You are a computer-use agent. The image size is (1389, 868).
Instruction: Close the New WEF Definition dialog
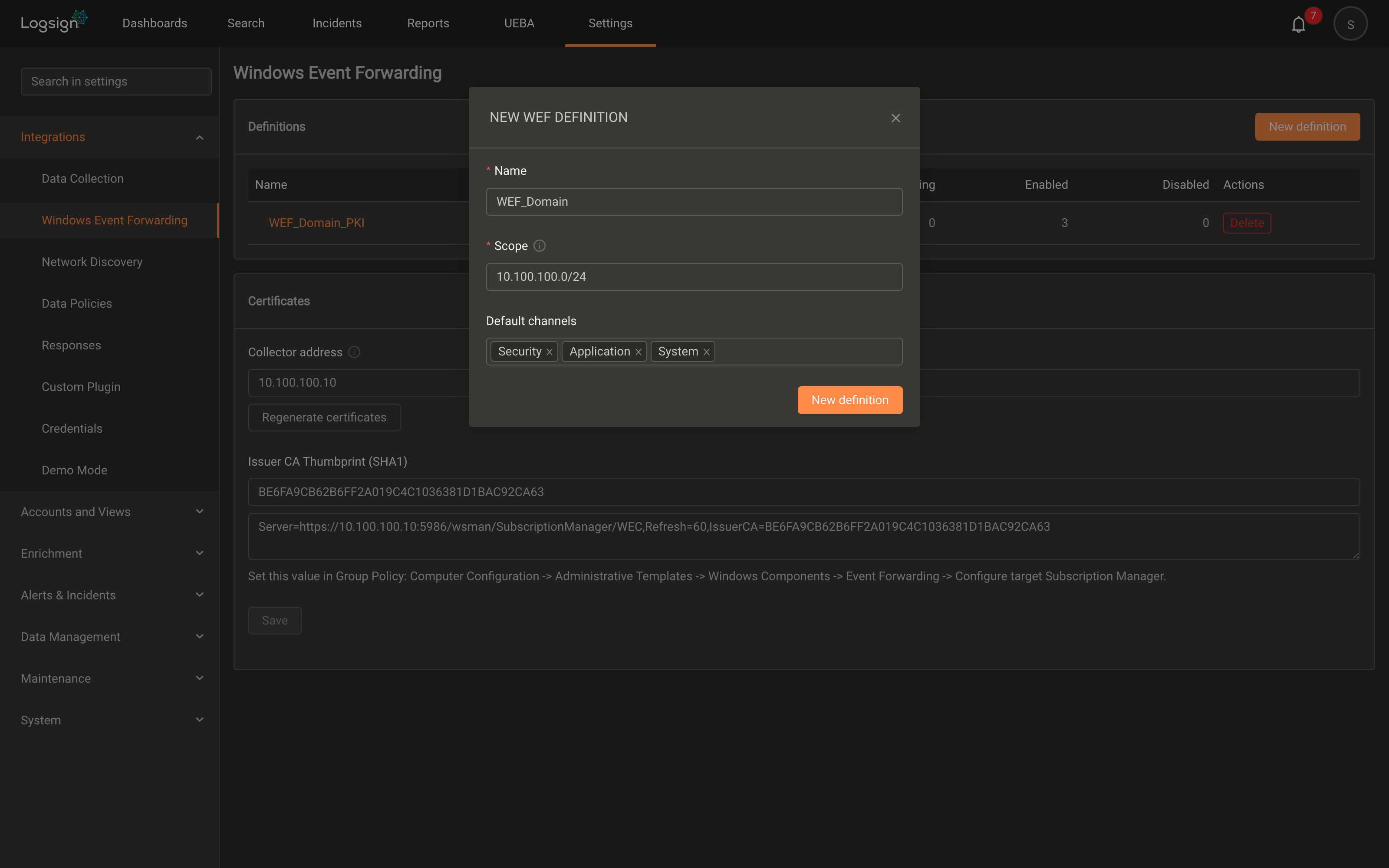click(x=895, y=118)
